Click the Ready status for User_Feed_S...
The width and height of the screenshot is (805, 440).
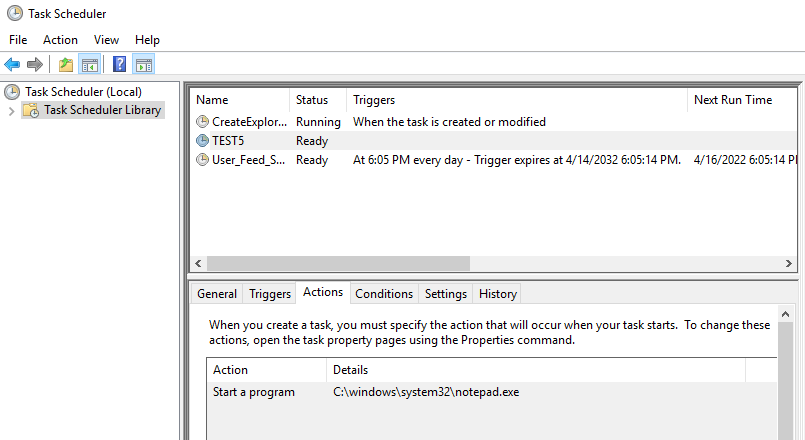tap(312, 160)
